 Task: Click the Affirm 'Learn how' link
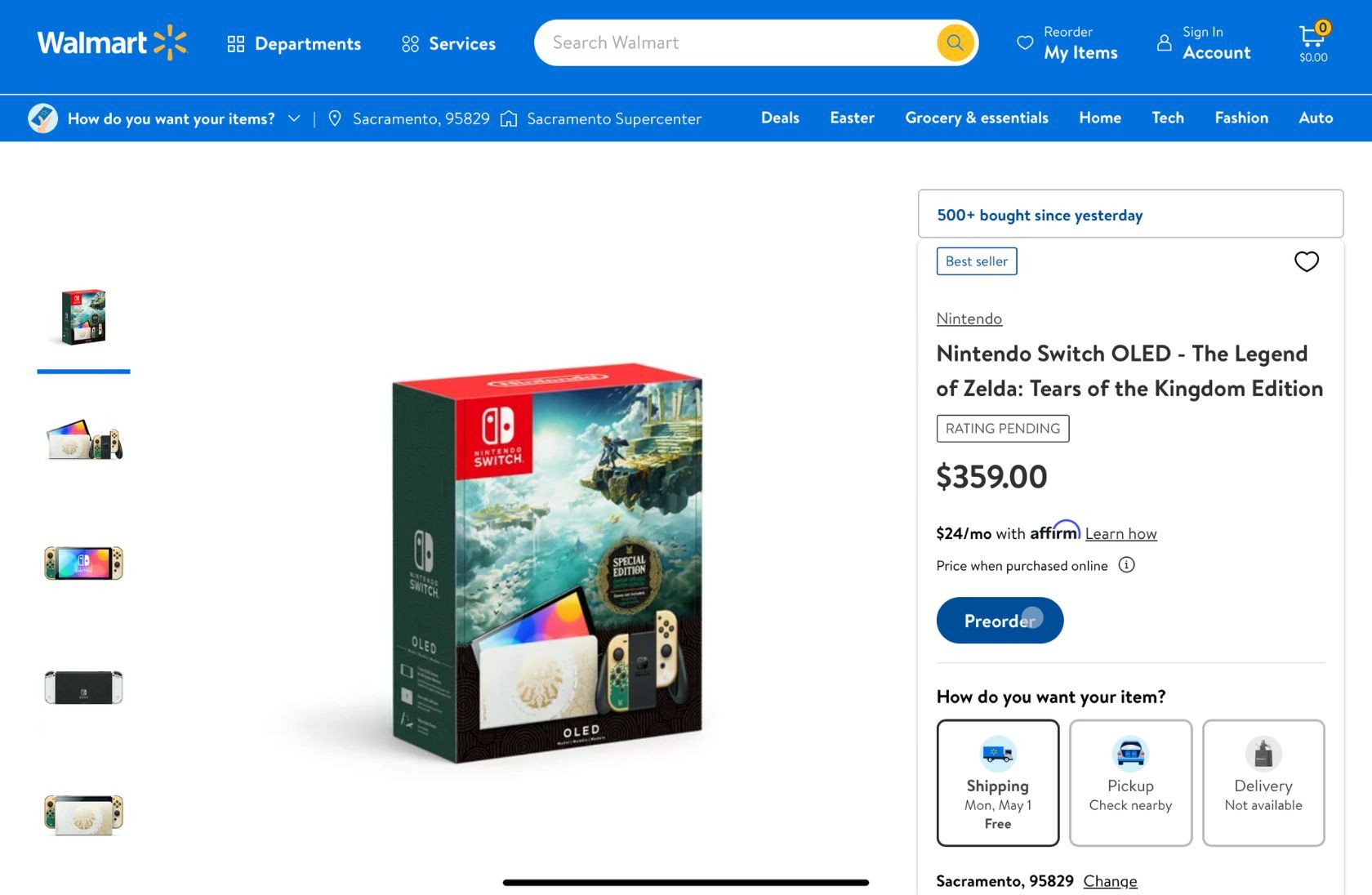pos(1120,533)
